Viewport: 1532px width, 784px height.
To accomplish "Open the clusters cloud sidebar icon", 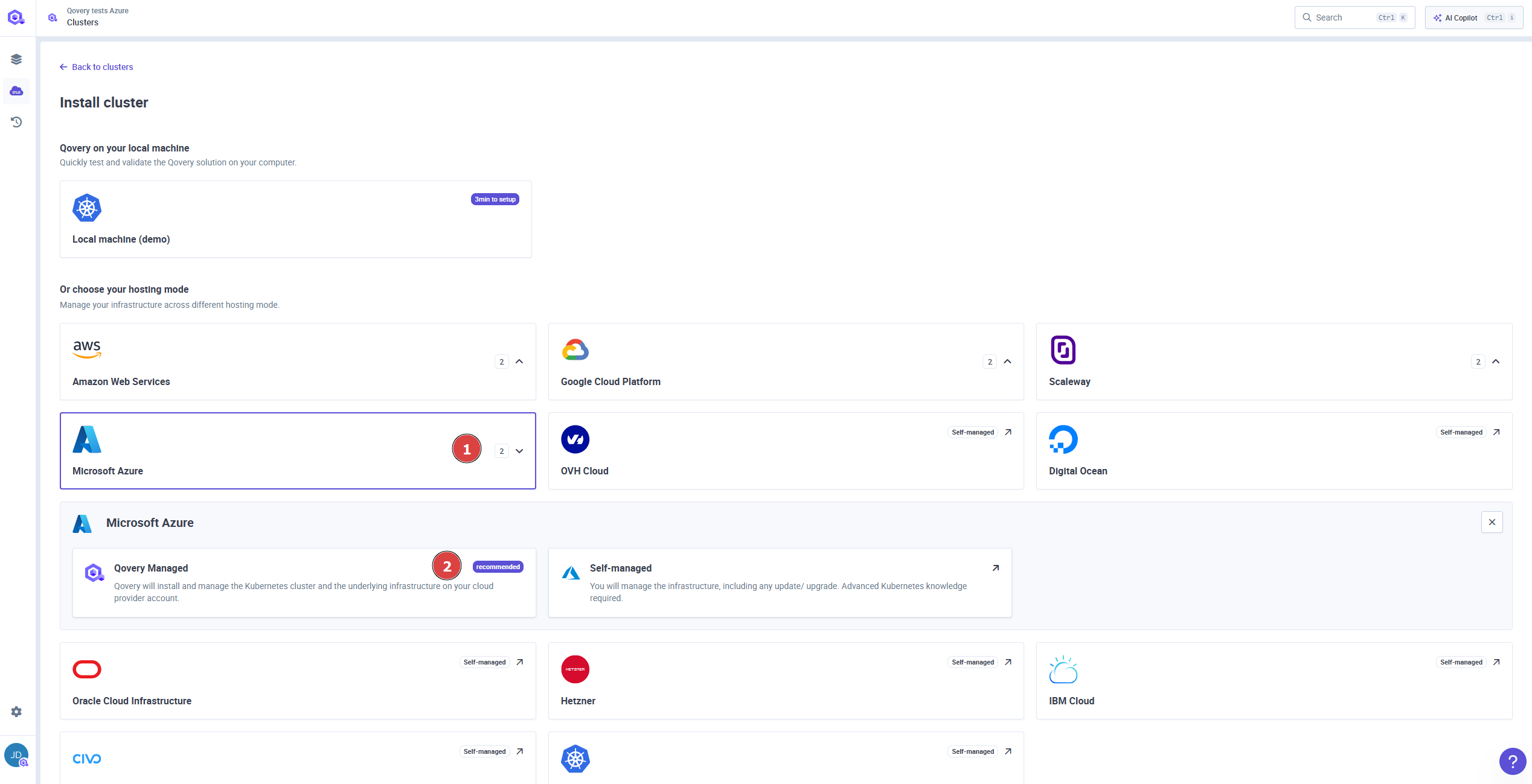I will [16, 91].
